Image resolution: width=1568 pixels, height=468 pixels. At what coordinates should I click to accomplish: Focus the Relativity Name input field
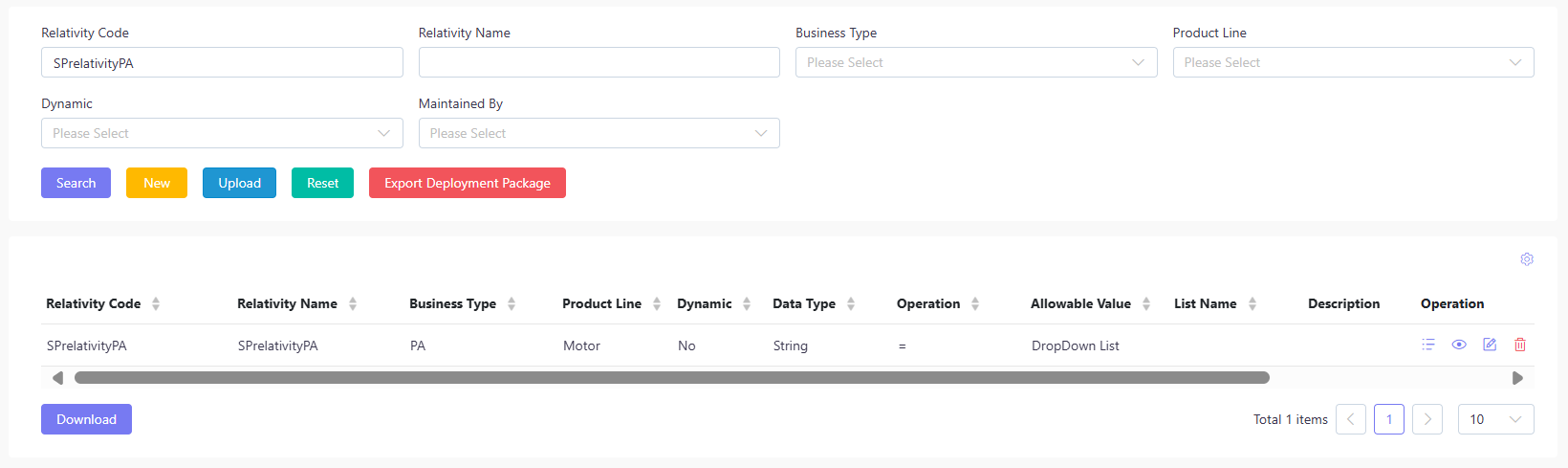pos(599,62)
